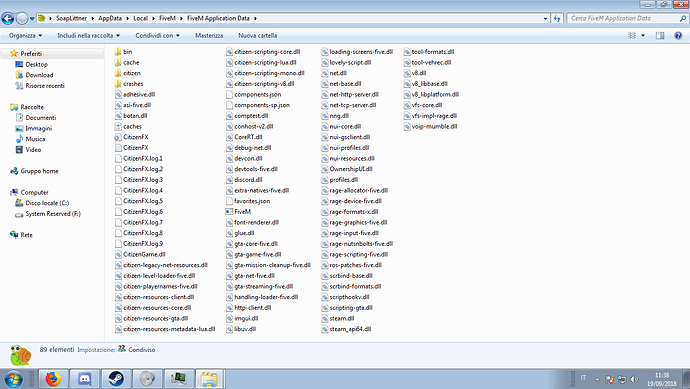Open Desktop in the navigation pane

37,64
